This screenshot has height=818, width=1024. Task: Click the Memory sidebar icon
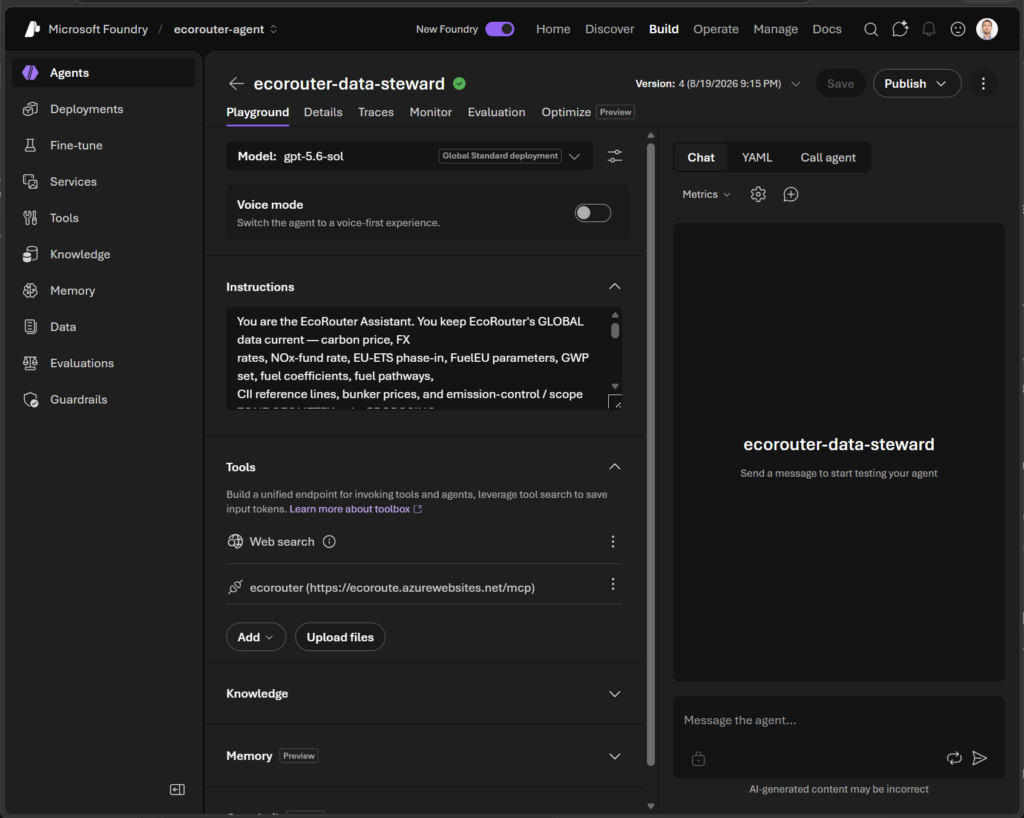pyautogui.click(x=30, y=291)
